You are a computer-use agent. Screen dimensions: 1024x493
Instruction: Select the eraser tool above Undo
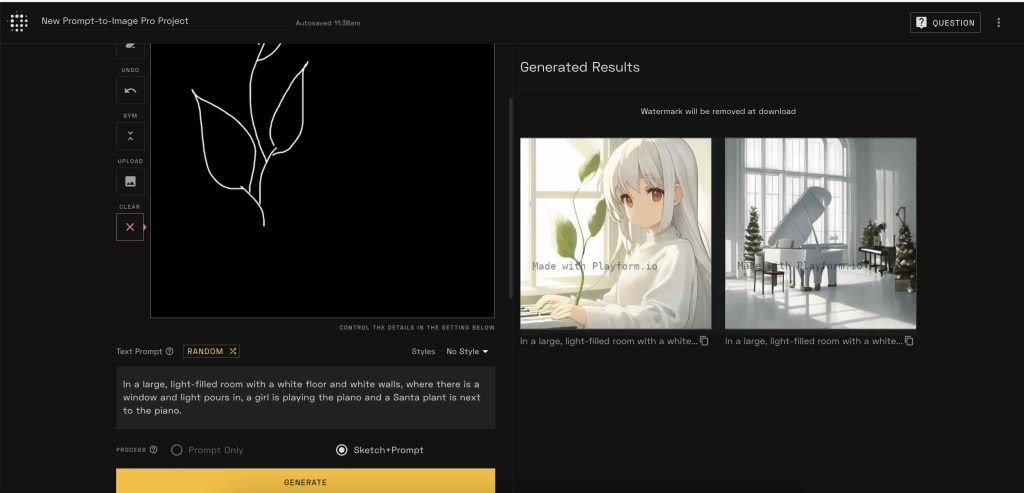pos(130,47)
